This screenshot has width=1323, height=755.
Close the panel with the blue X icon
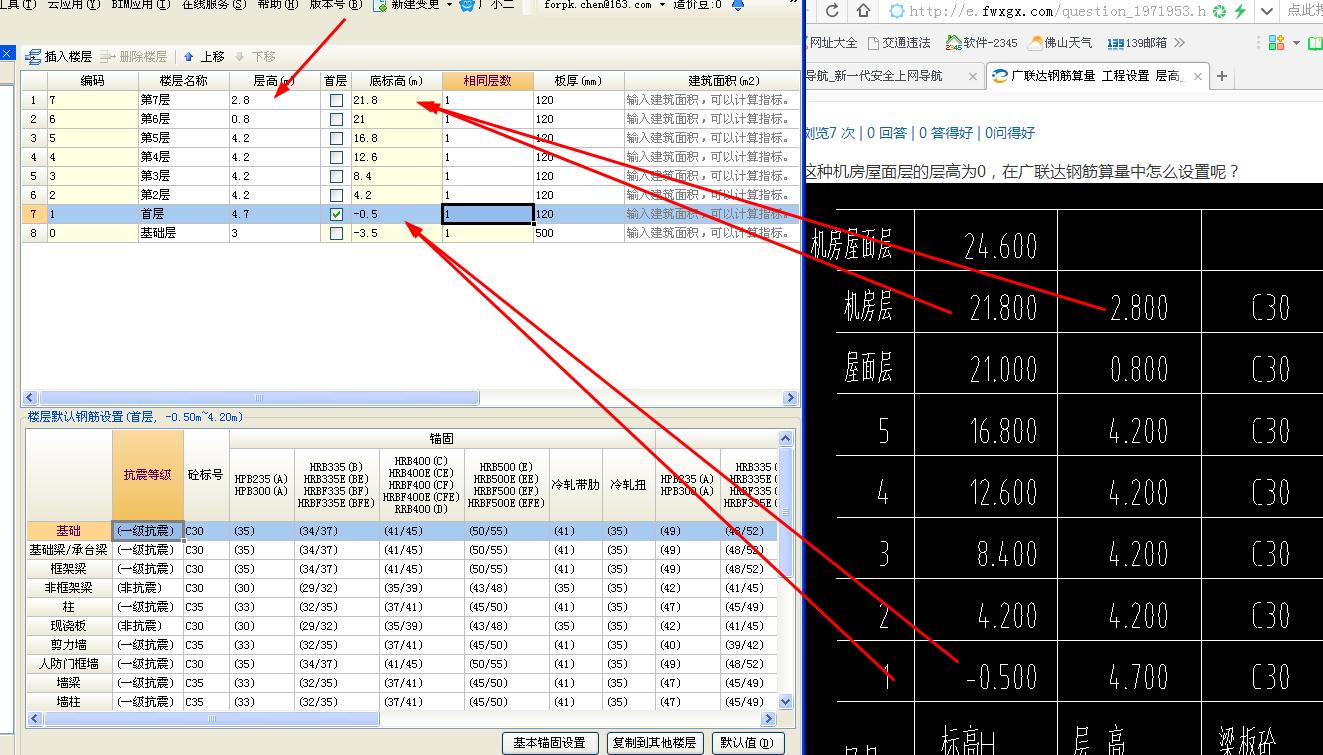click(x=6, y=53)
